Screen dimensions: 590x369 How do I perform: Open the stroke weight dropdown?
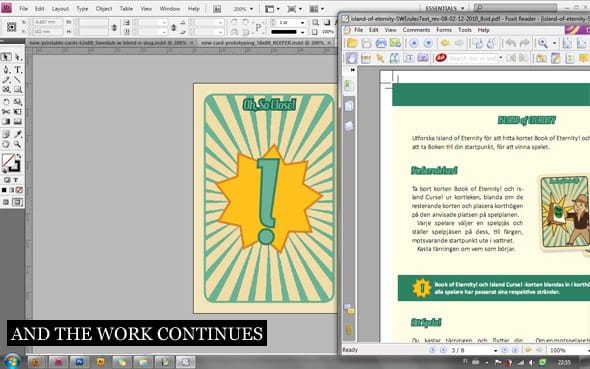click(302, 23)
